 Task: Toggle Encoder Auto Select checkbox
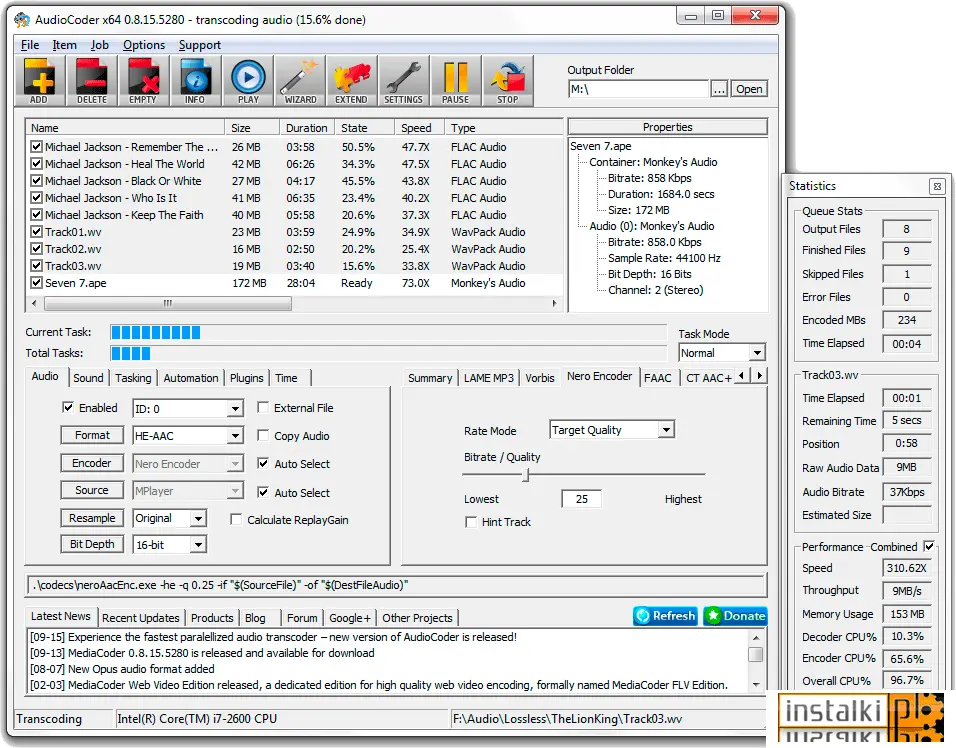pyautogui.click(x=263, y=463)
